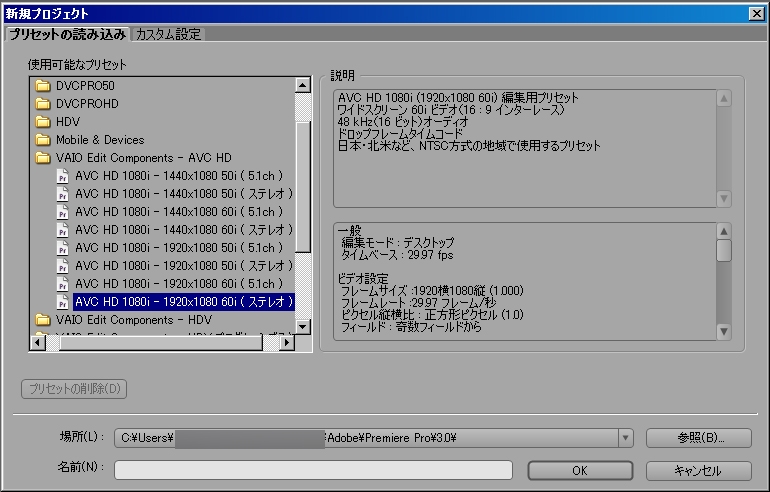
Task: Click preset icon for 1440x1080 50i ( ステレオ )
Action: click(x=62, y=194)
